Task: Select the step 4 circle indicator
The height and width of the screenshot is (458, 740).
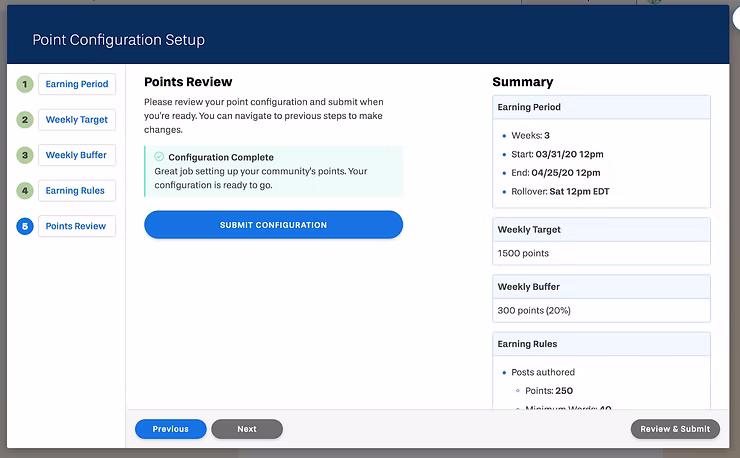Action: 24,190
